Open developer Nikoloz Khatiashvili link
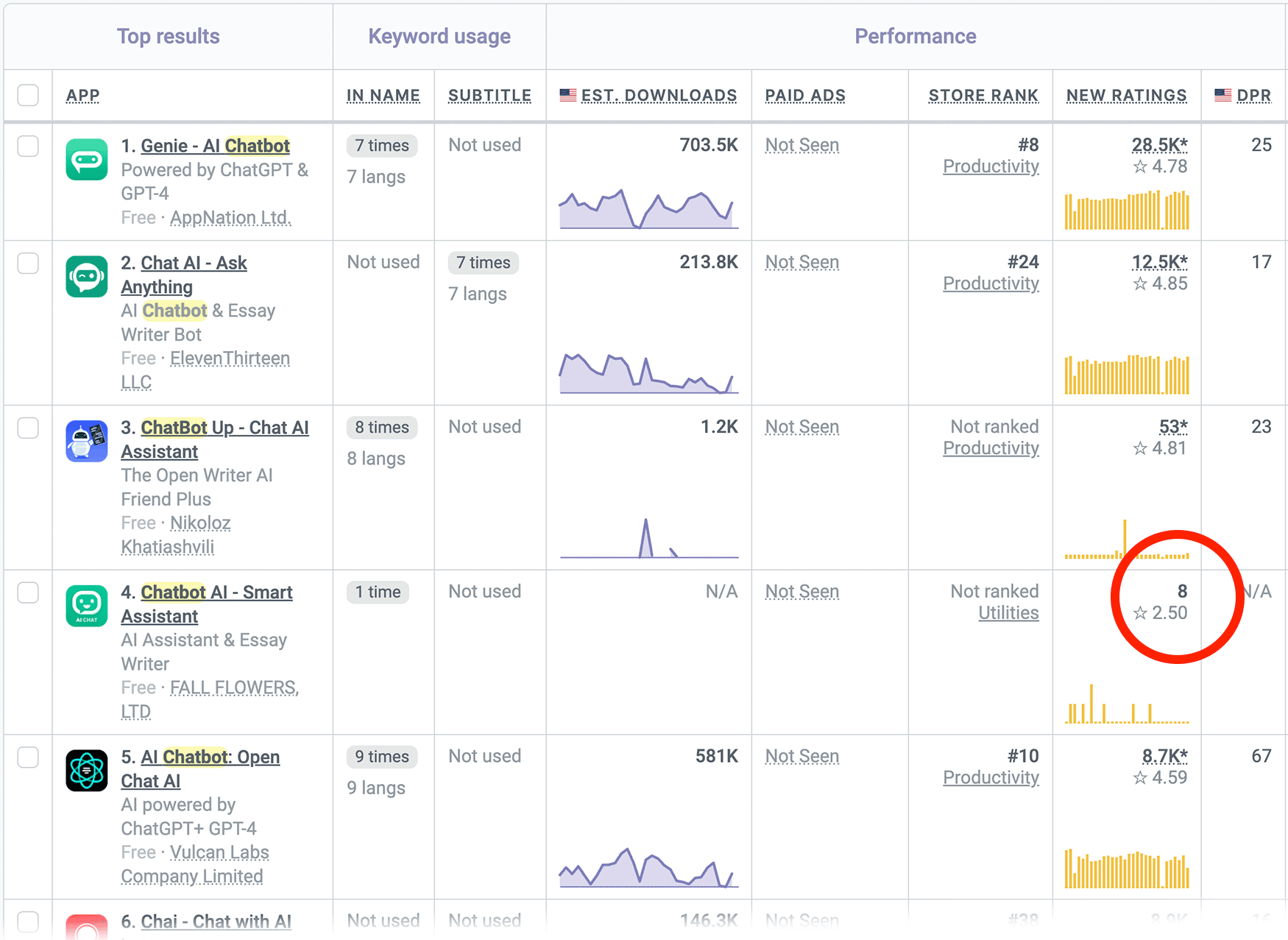 click(176, 535)
